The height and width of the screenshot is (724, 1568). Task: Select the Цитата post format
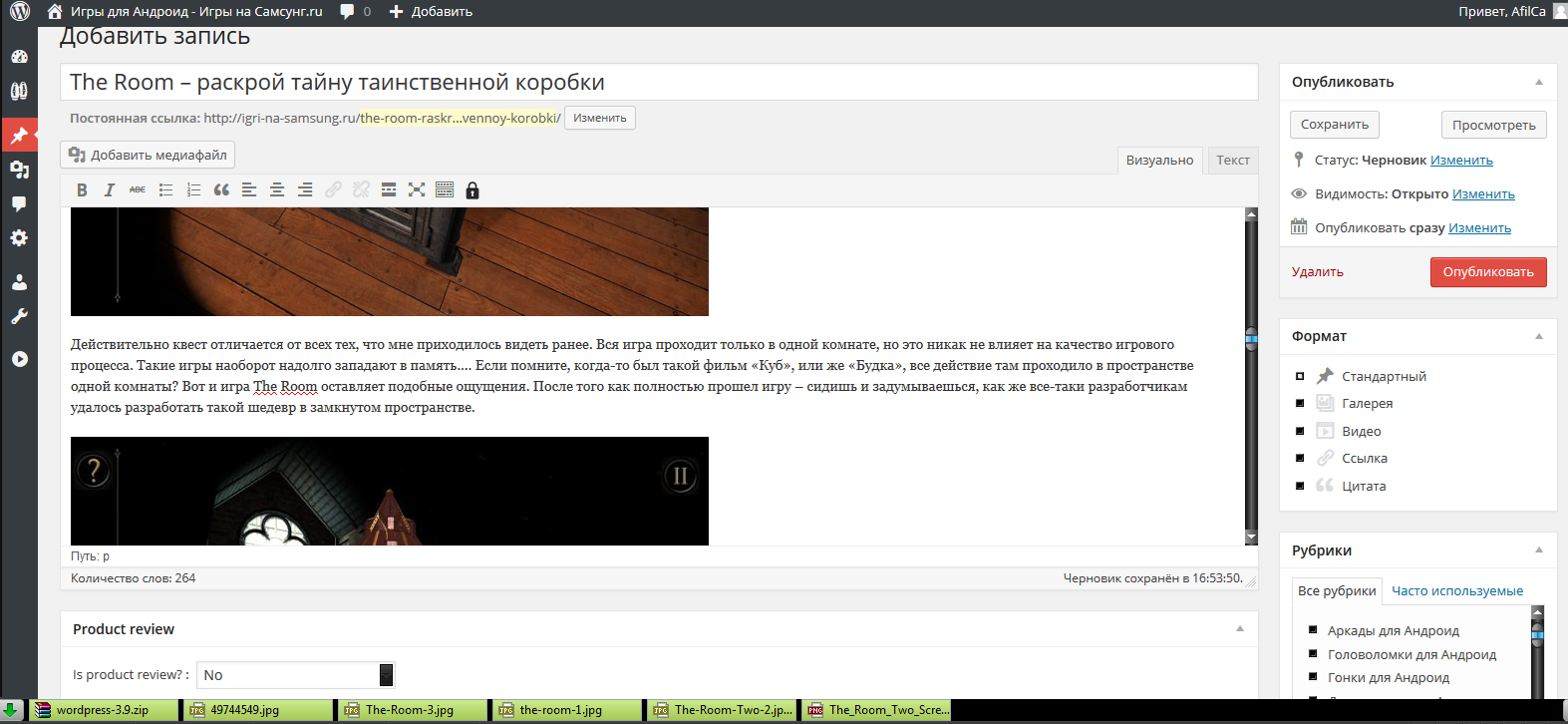coord(1300,486)
